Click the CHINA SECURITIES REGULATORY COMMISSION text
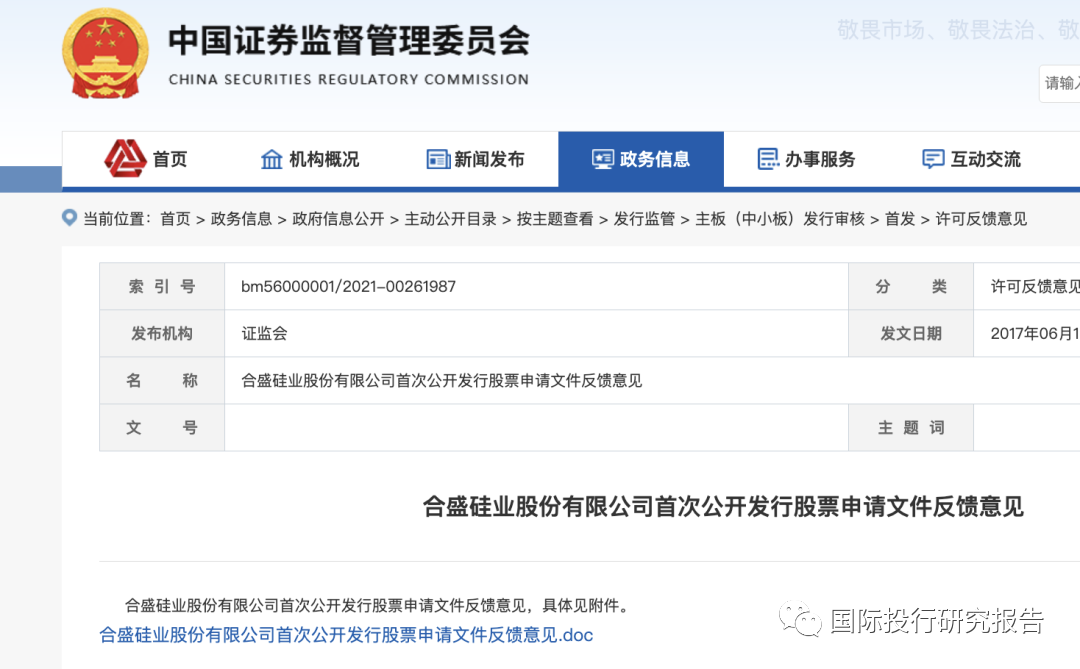This screenshot has height=669, width=1080. click(349, 79)
